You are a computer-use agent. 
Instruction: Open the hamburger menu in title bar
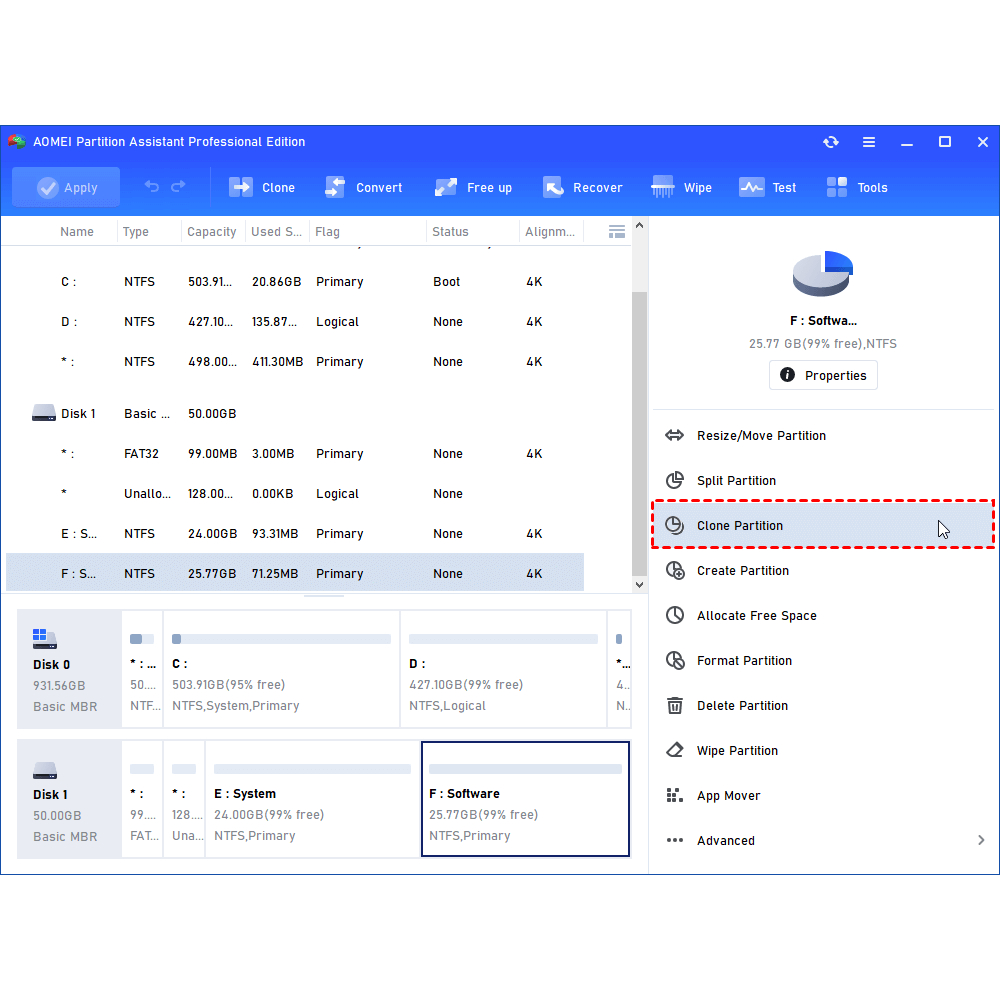point(869,142)
